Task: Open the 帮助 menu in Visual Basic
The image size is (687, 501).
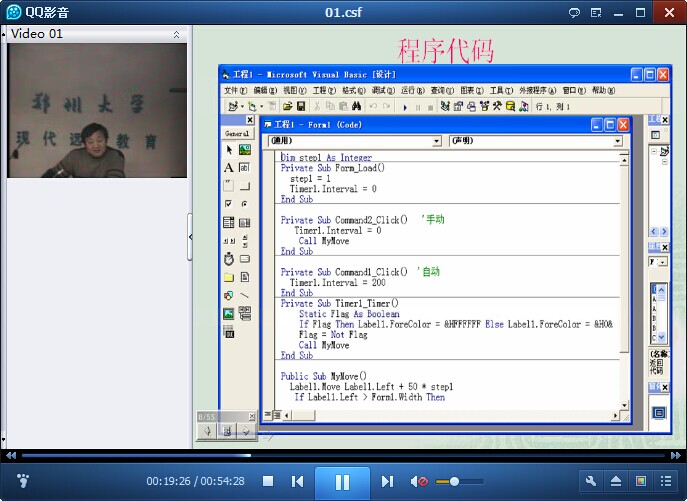Action: pyautogui.click(x=603, y=90)
